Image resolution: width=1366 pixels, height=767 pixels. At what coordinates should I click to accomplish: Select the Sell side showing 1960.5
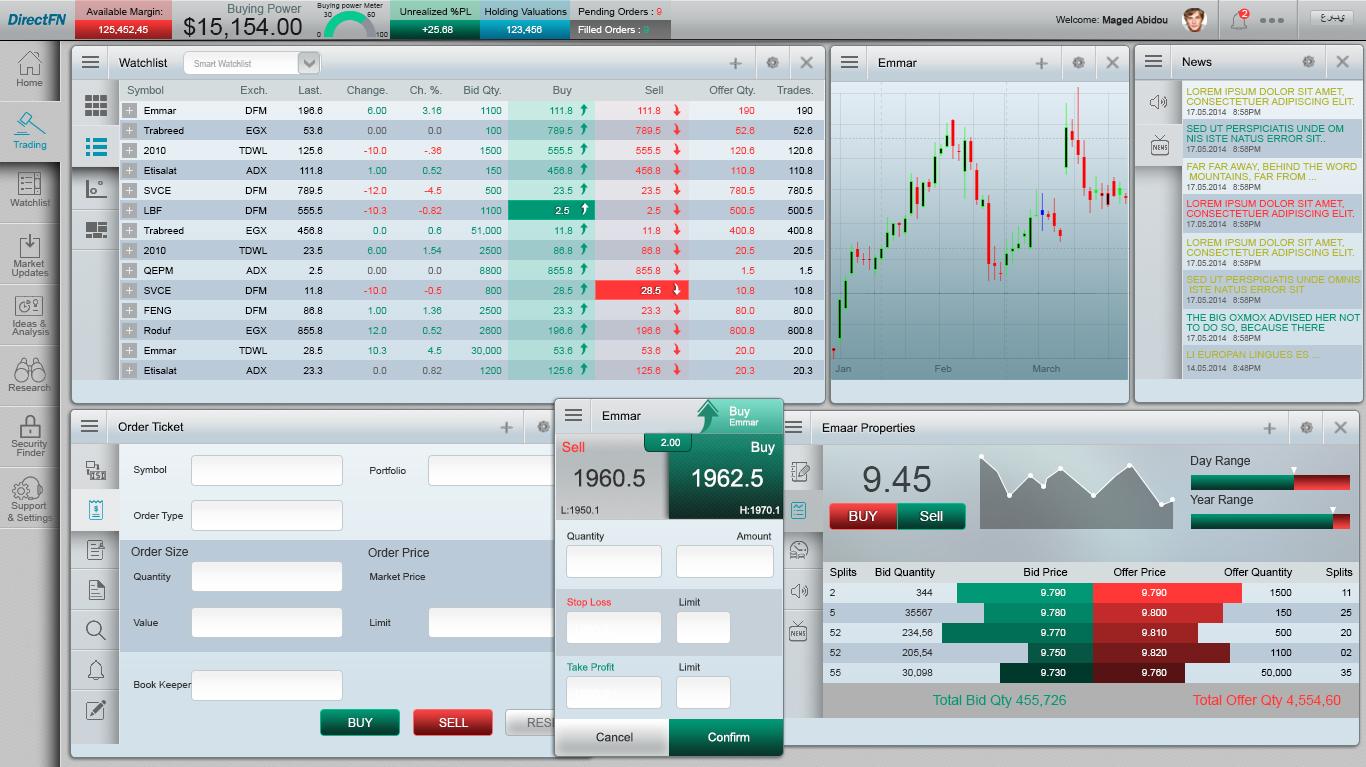610,478
